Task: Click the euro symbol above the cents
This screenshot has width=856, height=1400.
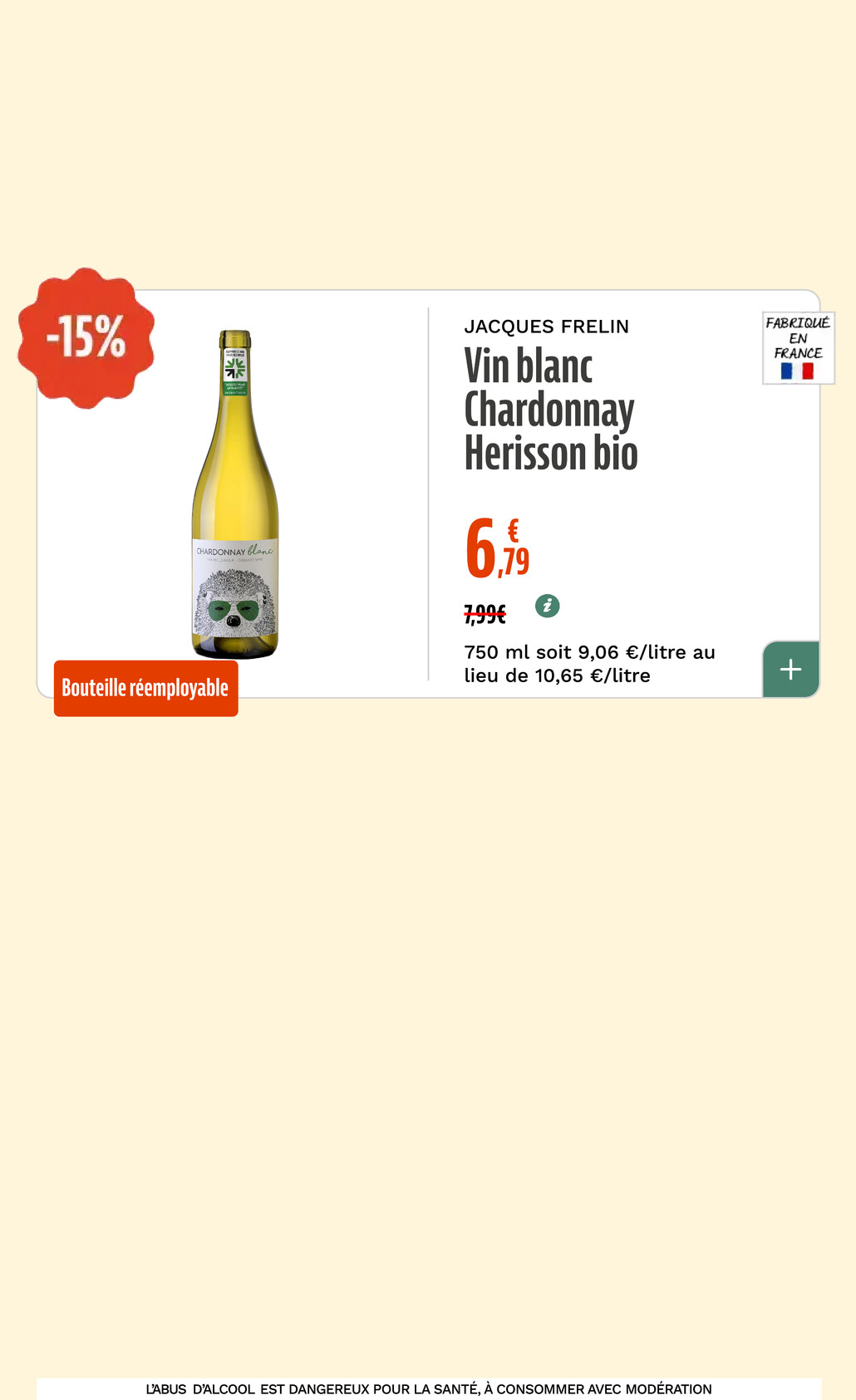Action: tap(513, 529)
